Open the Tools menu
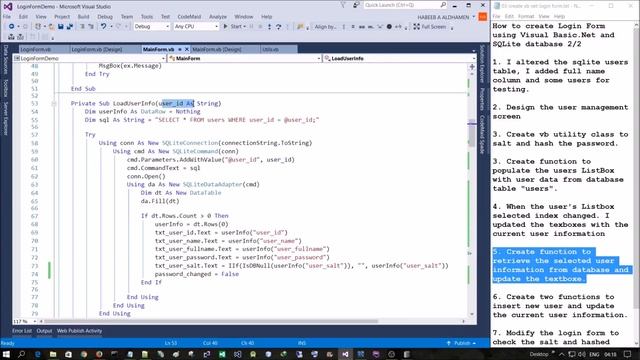Viewport: 640px width, 360px height. click(147, 17)
